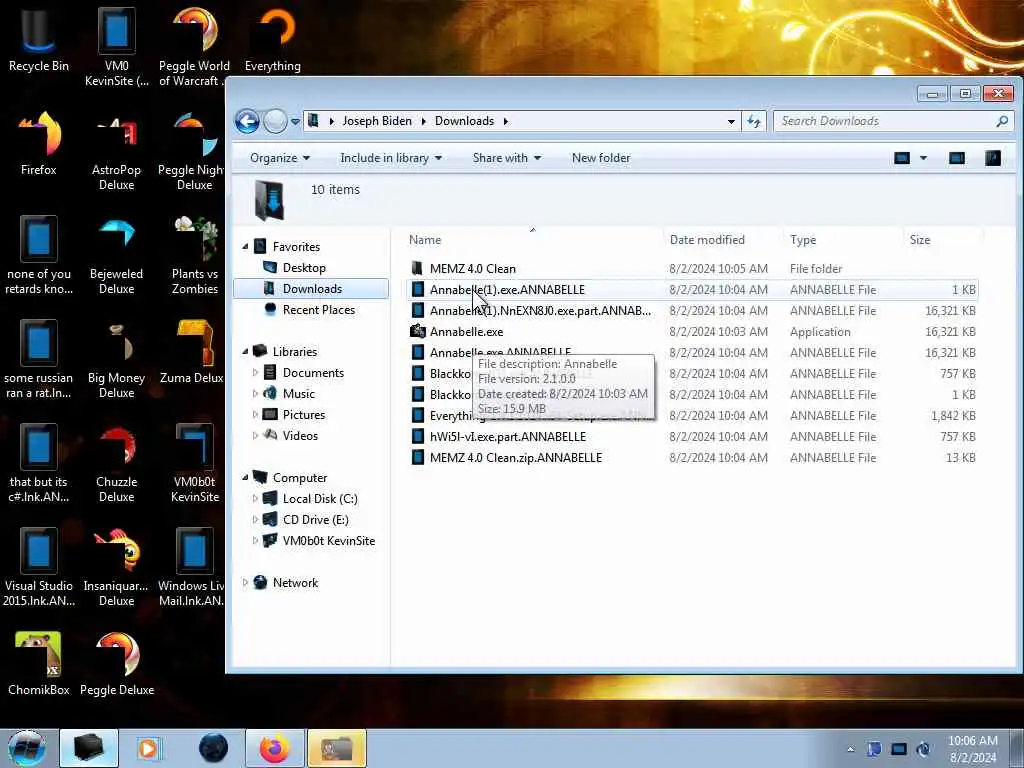Viewport: 1024px width, 768px height.
Task: Sort by the Type column header
Action: tap(843, 240)
